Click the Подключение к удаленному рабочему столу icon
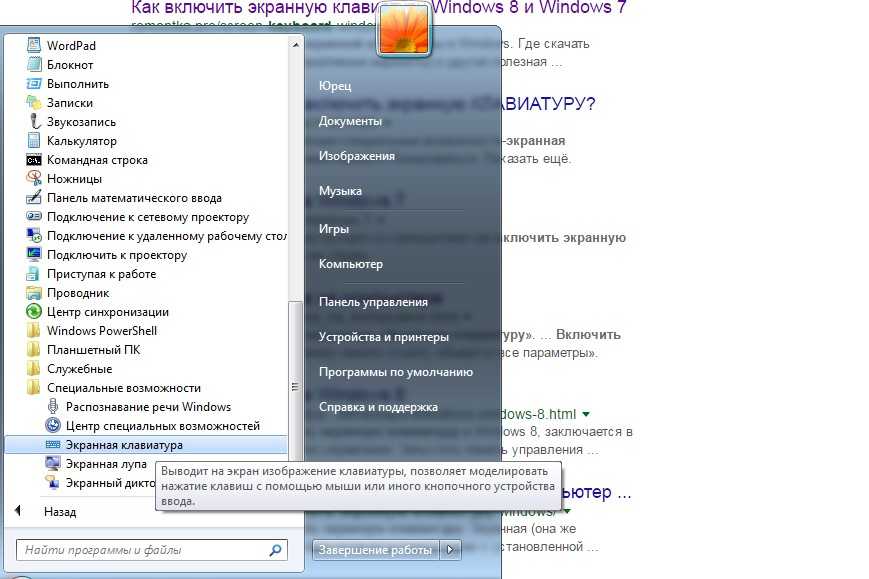Viewport: 869px width, 579px height. tap(34, 235)
